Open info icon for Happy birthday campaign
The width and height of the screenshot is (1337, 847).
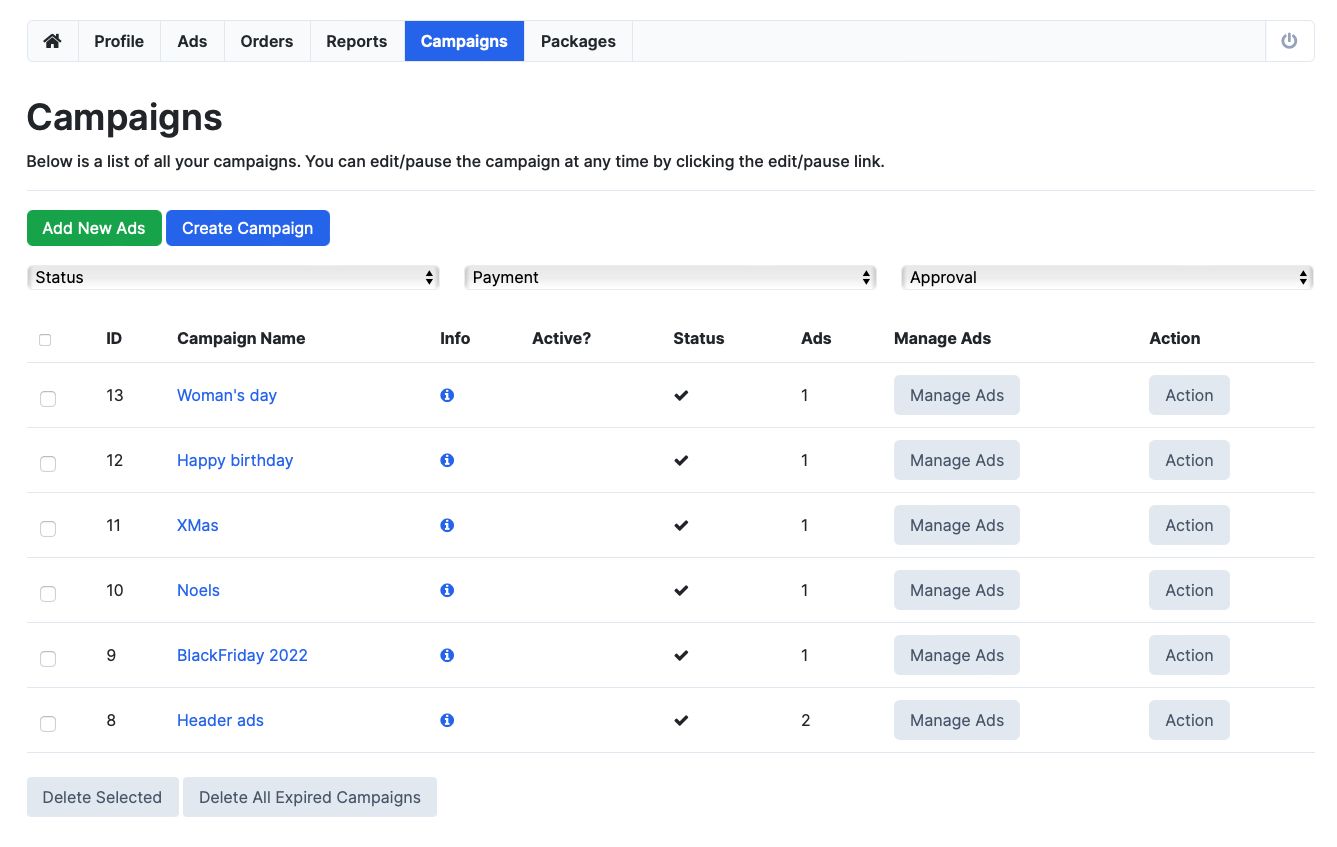pyautogui.click(x=447, y=460)
